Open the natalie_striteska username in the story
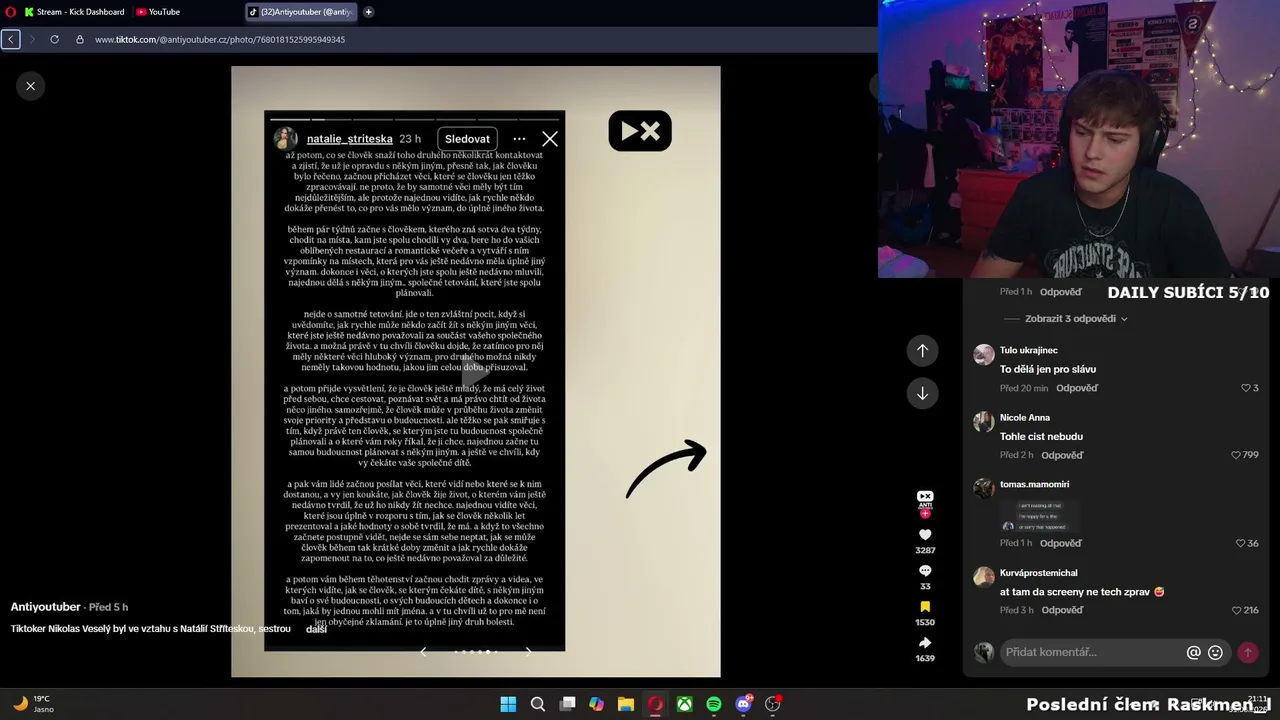The width and height of the screenshot is (1280, 720). click(x=349, y=139)
